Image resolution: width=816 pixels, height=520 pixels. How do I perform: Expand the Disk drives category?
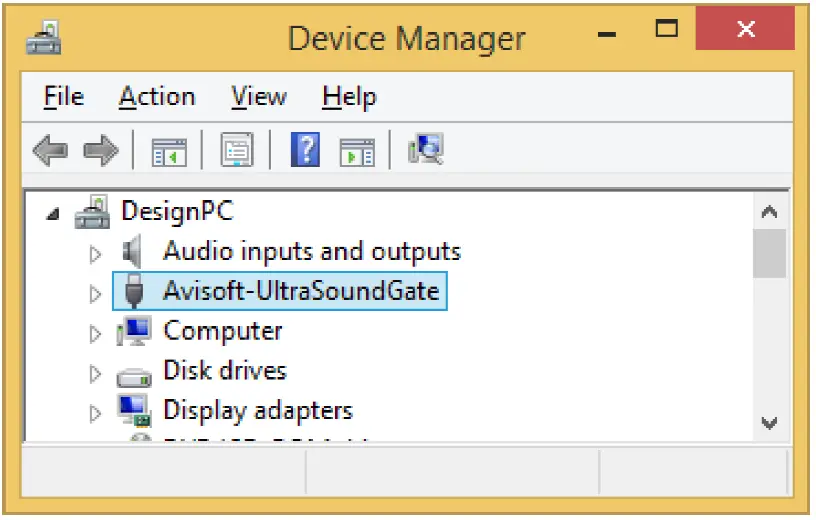coord(96,373)
